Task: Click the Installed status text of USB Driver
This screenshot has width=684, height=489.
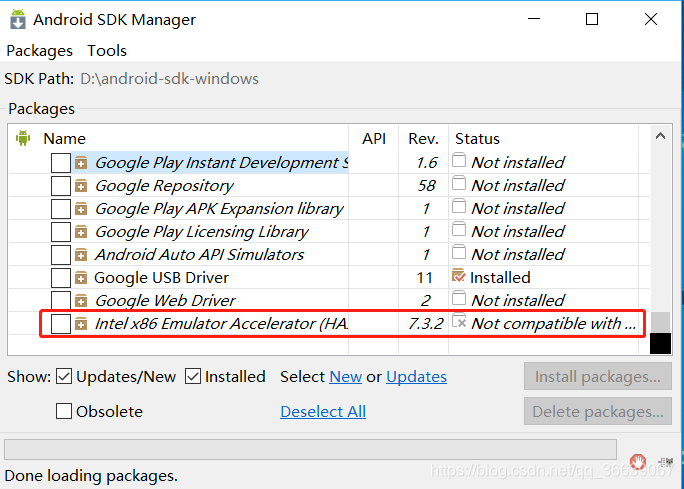Action: pos(500,278)
